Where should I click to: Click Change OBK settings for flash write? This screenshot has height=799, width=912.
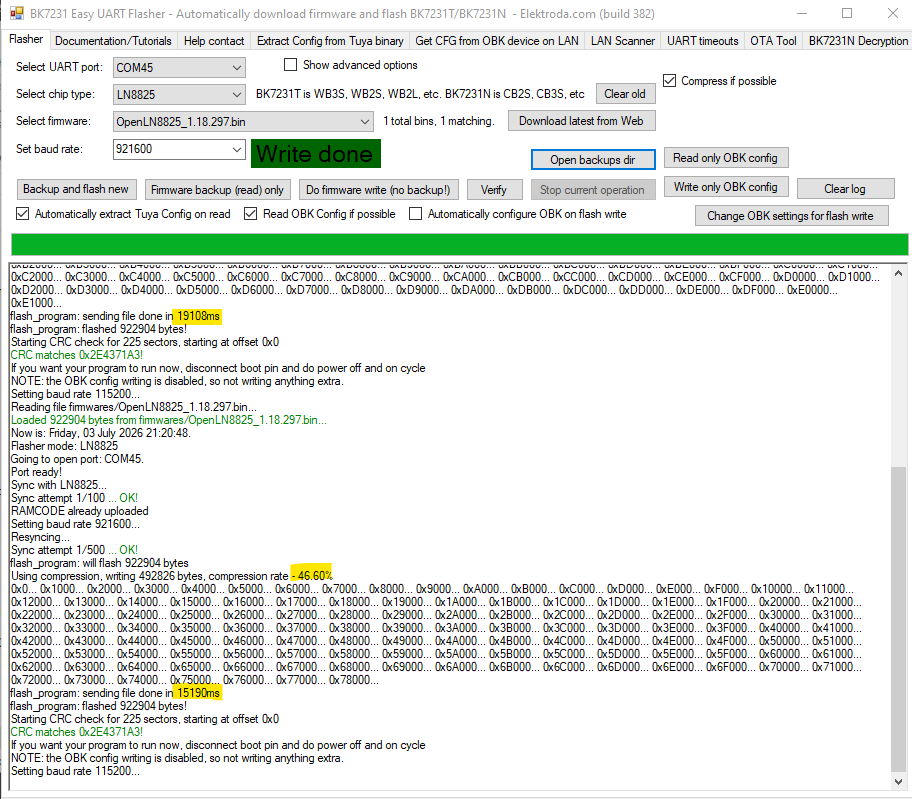791,216
